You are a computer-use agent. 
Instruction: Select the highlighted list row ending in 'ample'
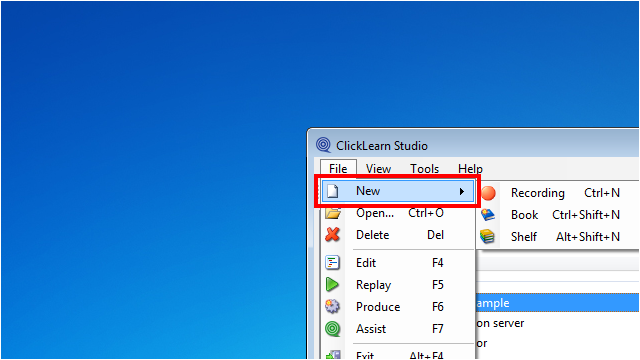557,303
